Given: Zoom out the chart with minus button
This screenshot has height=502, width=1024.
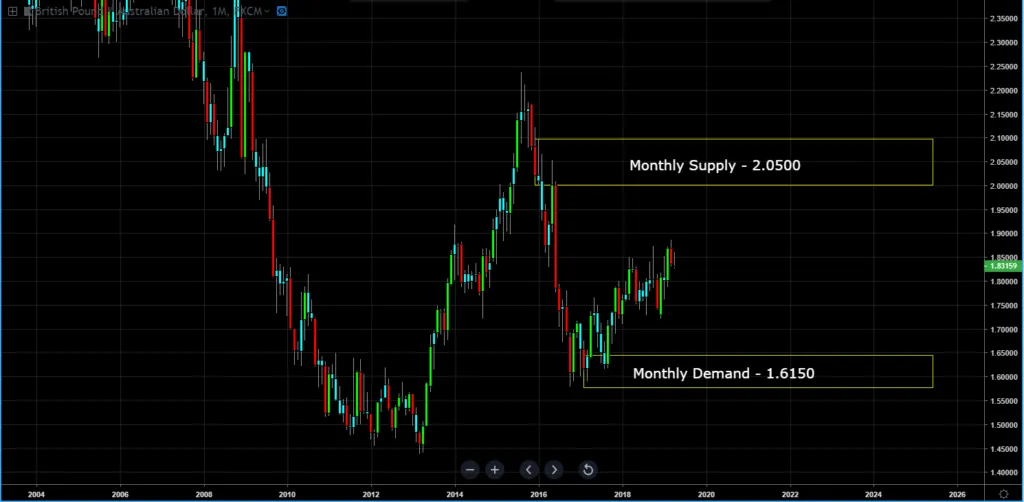Looking at the screenshot, I should 470,469.
